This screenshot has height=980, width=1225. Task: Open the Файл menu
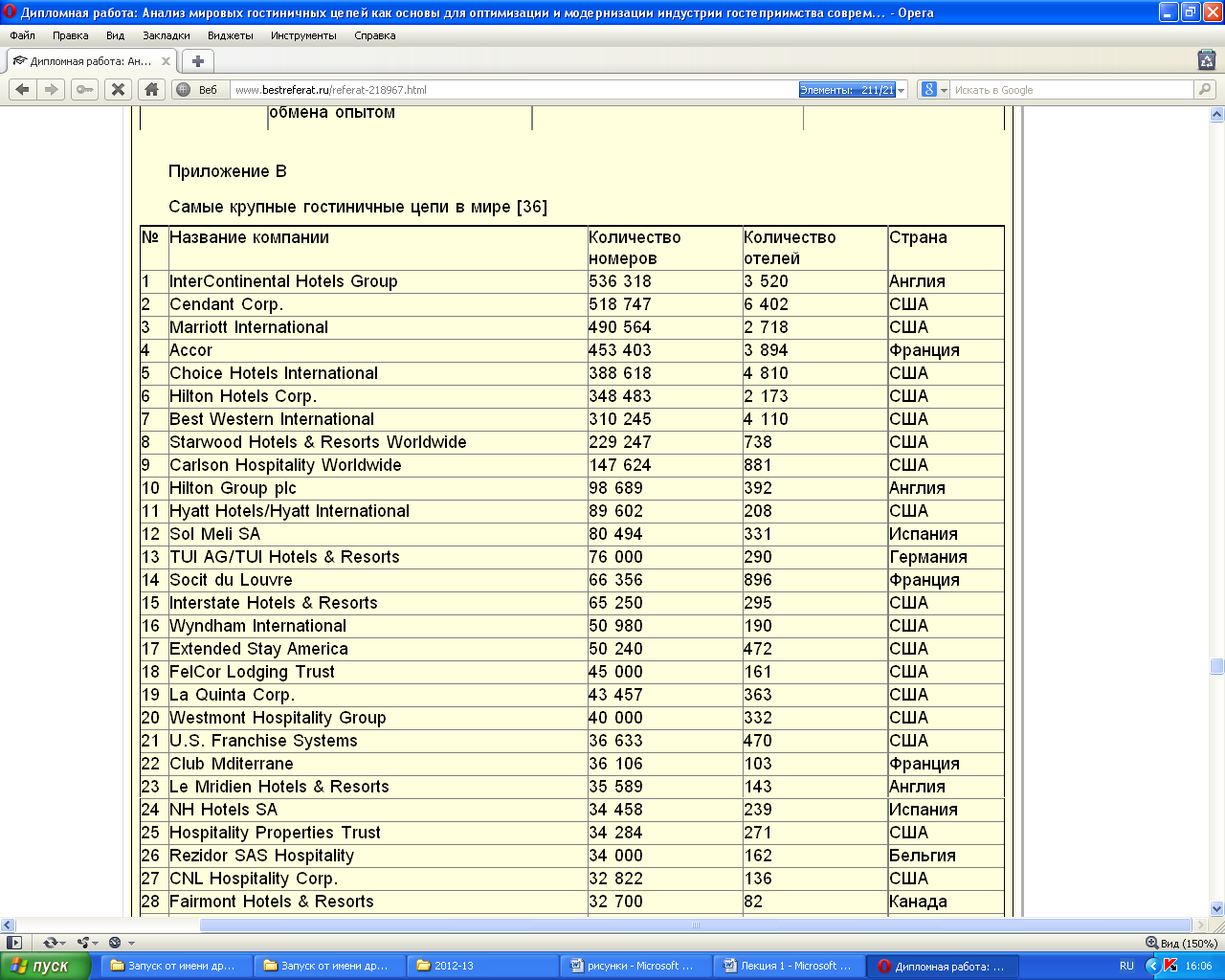(22, 35)
